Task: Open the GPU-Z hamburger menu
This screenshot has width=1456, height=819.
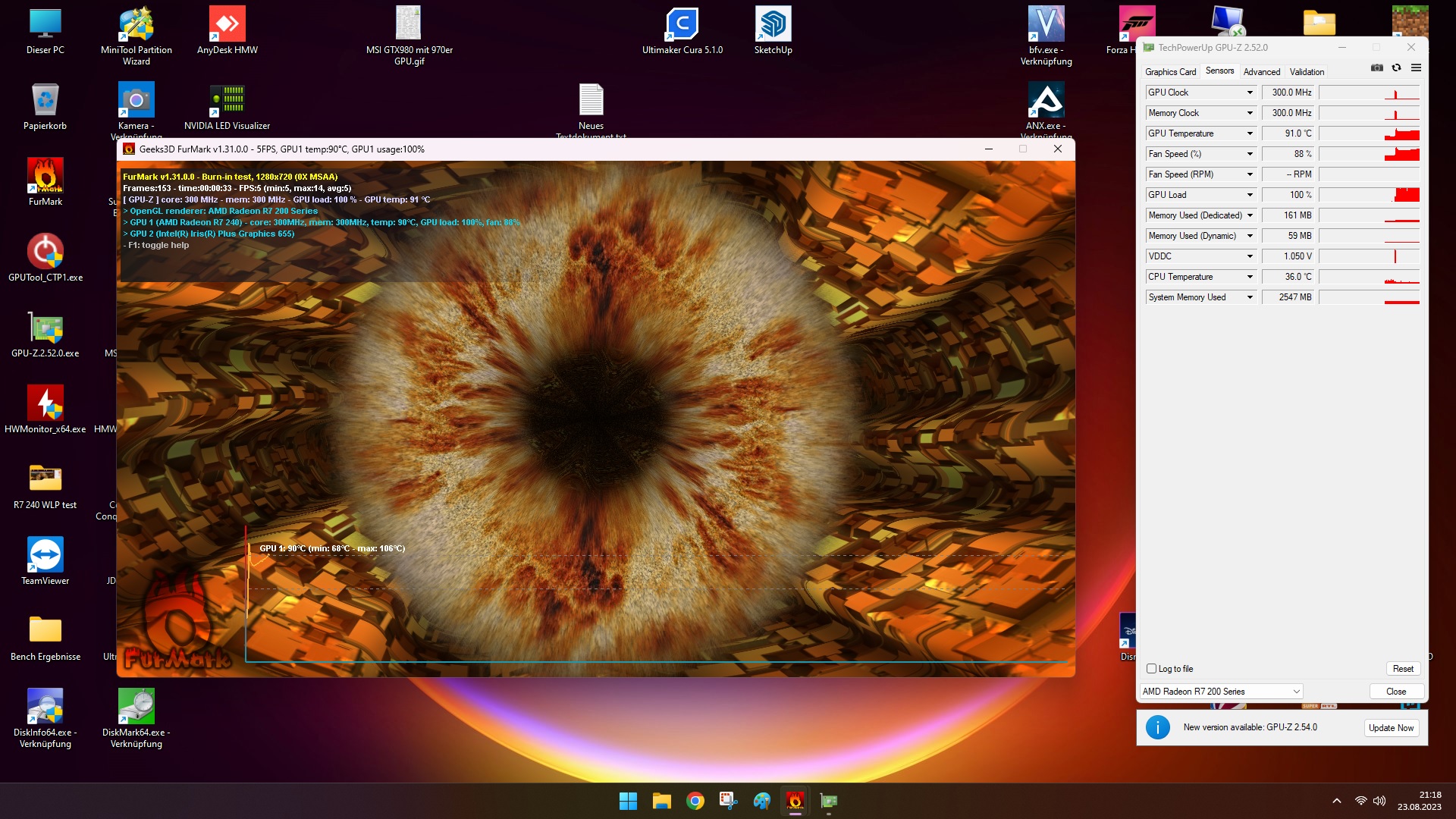Action: click(1416, 68)
